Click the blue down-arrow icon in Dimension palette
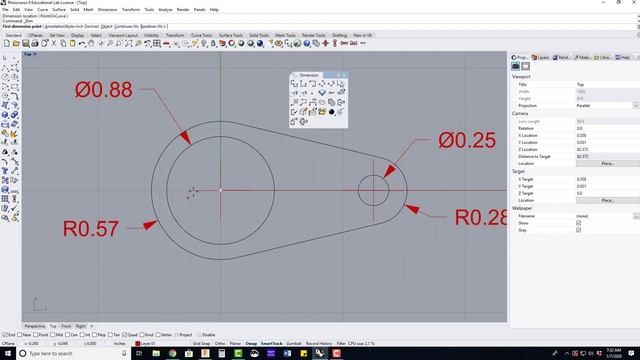This screenshot has height=360, width=640. click(322, 93)
